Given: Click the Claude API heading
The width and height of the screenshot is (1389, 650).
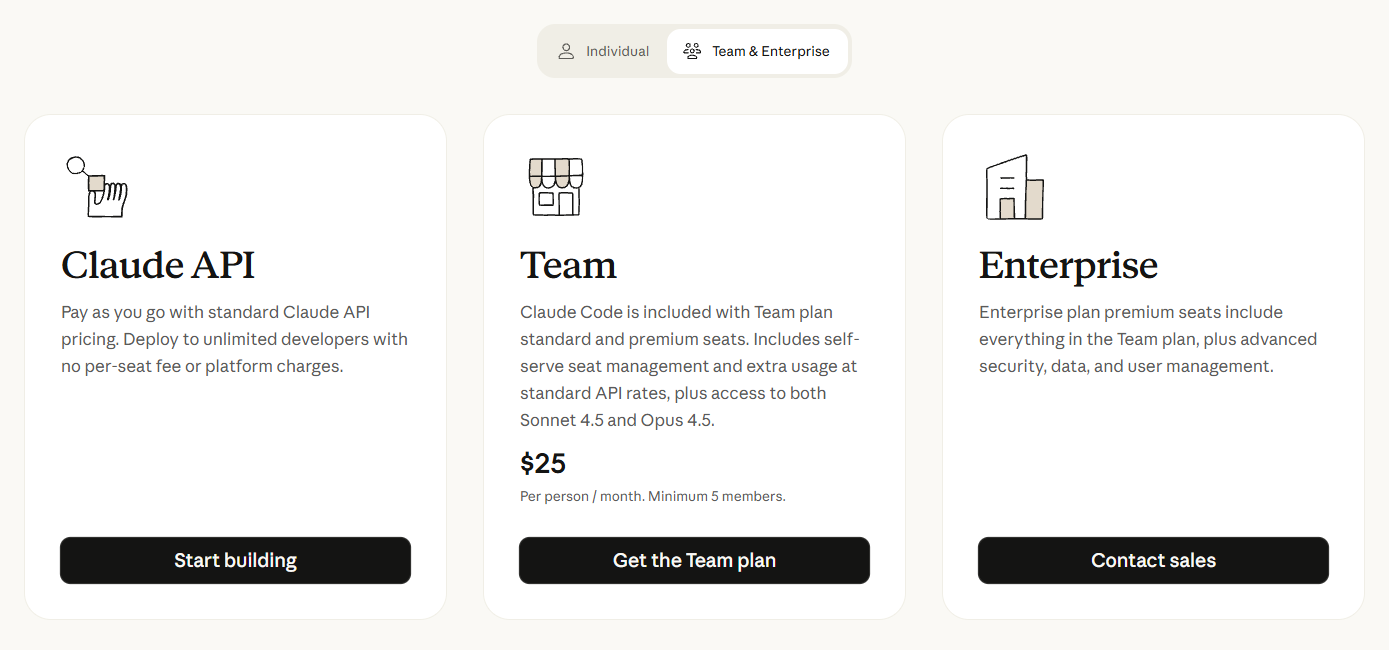Looking at the screenshot, I should point(158,266).
